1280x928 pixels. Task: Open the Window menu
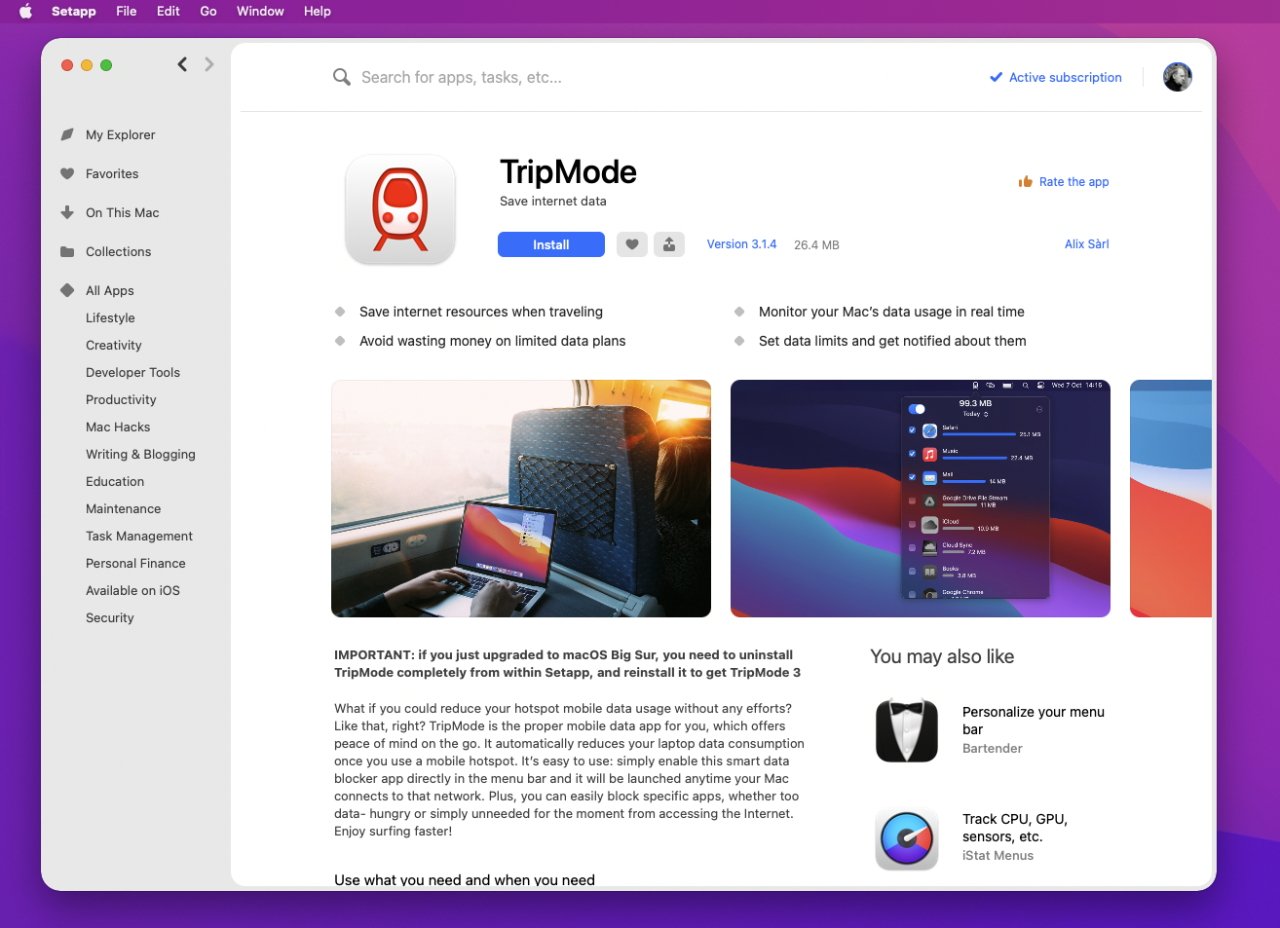point(260,11)
